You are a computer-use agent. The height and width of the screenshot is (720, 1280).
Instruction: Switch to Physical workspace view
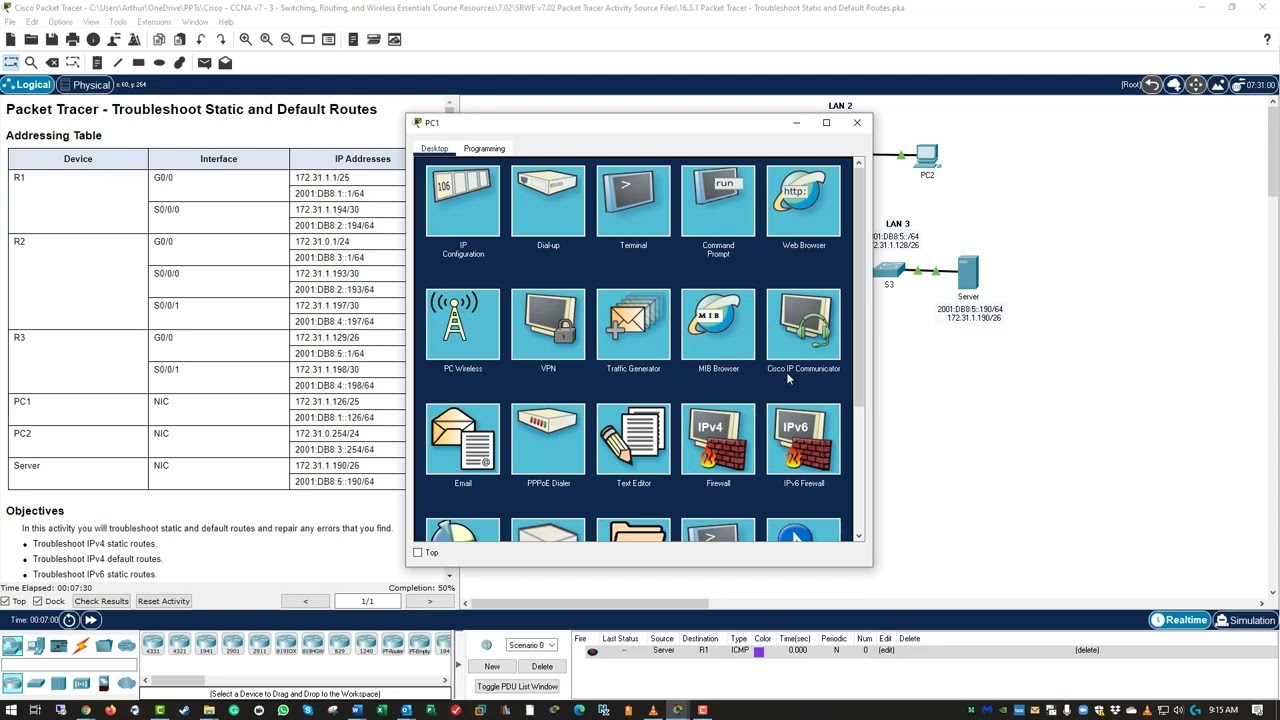point(85,85)
